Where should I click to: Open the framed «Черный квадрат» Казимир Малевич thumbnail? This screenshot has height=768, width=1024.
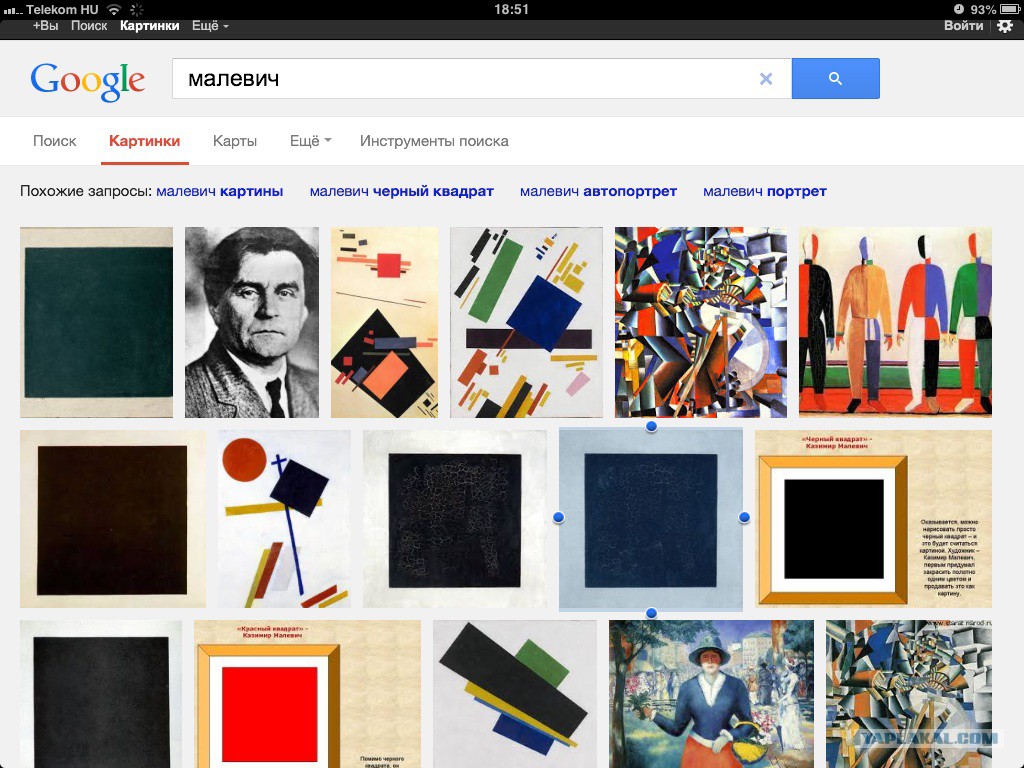[x=873, y=519]
